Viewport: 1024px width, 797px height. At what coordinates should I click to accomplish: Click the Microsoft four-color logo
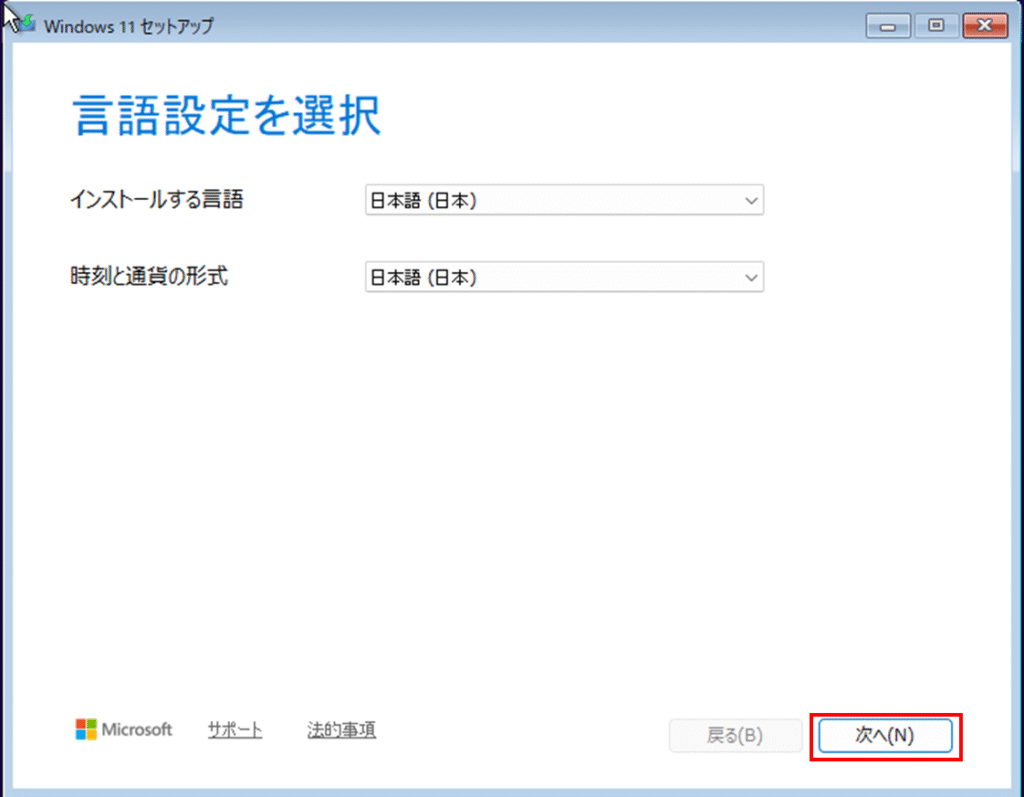[x=86, y=729]
